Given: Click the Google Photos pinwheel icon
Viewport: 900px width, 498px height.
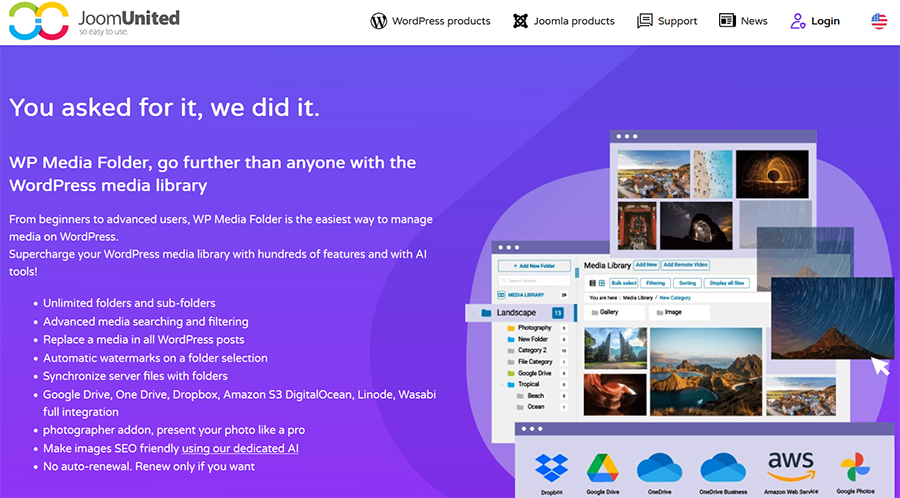Looking at the screenshot, I should (855, 467).
